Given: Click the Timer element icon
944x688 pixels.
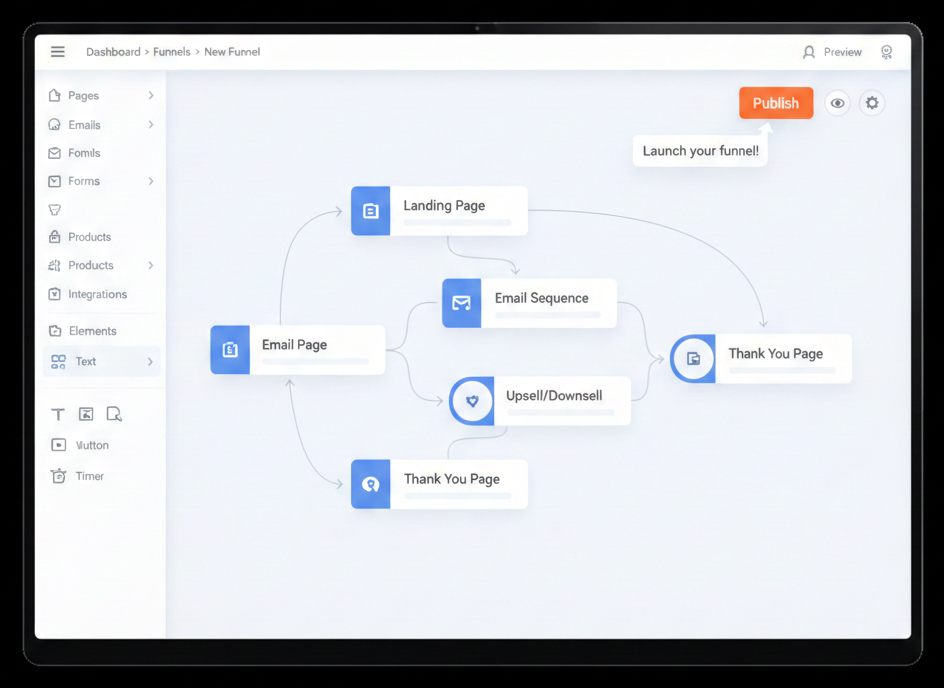Looking at the screenshot, I should pos(57,476).
